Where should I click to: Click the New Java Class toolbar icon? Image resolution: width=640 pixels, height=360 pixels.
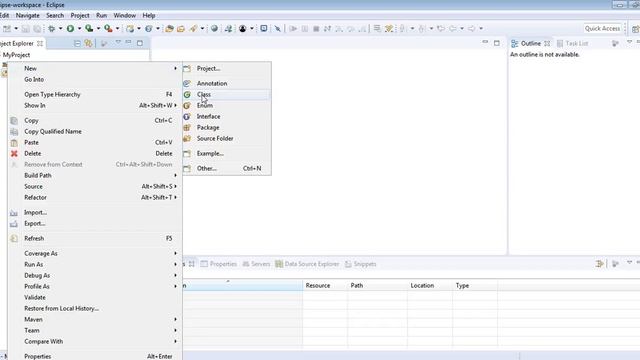pyautogui.click(x=149, y=29)
